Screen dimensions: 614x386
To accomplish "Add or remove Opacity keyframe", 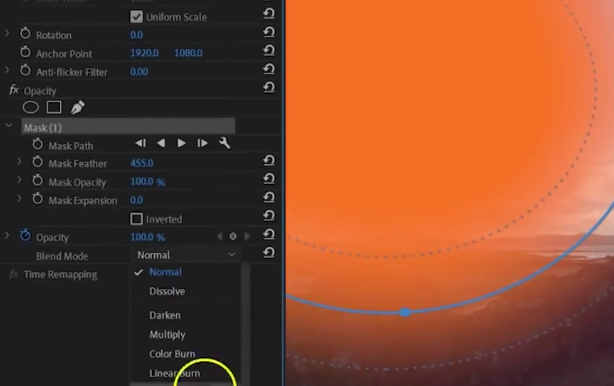I will click(x=233, y=236).
